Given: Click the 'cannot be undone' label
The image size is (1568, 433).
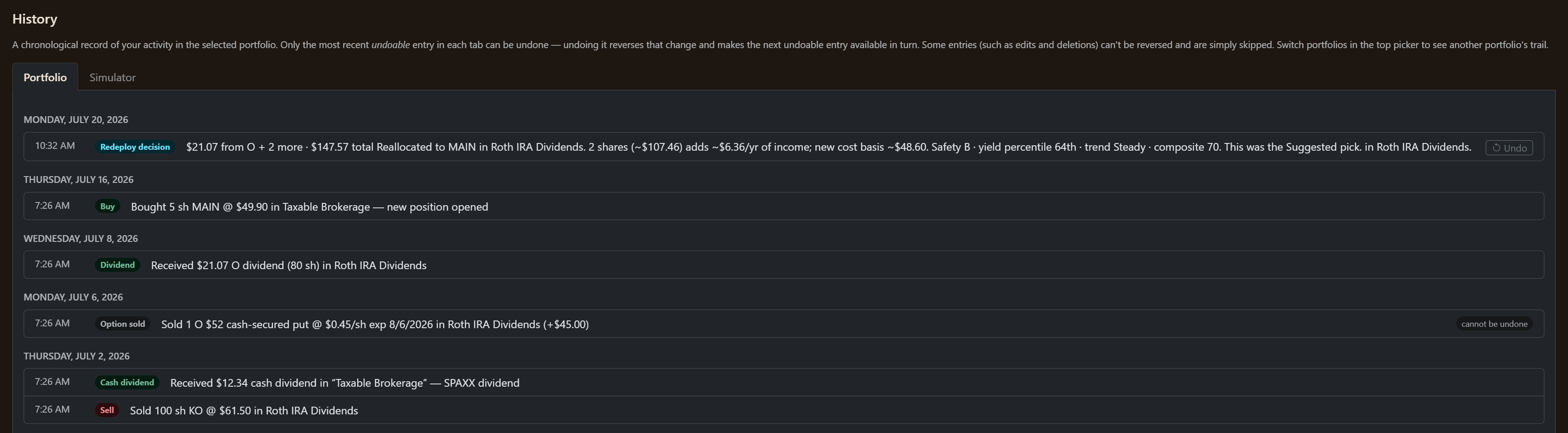Looking at the screenshot, I should pos(1494,324).
